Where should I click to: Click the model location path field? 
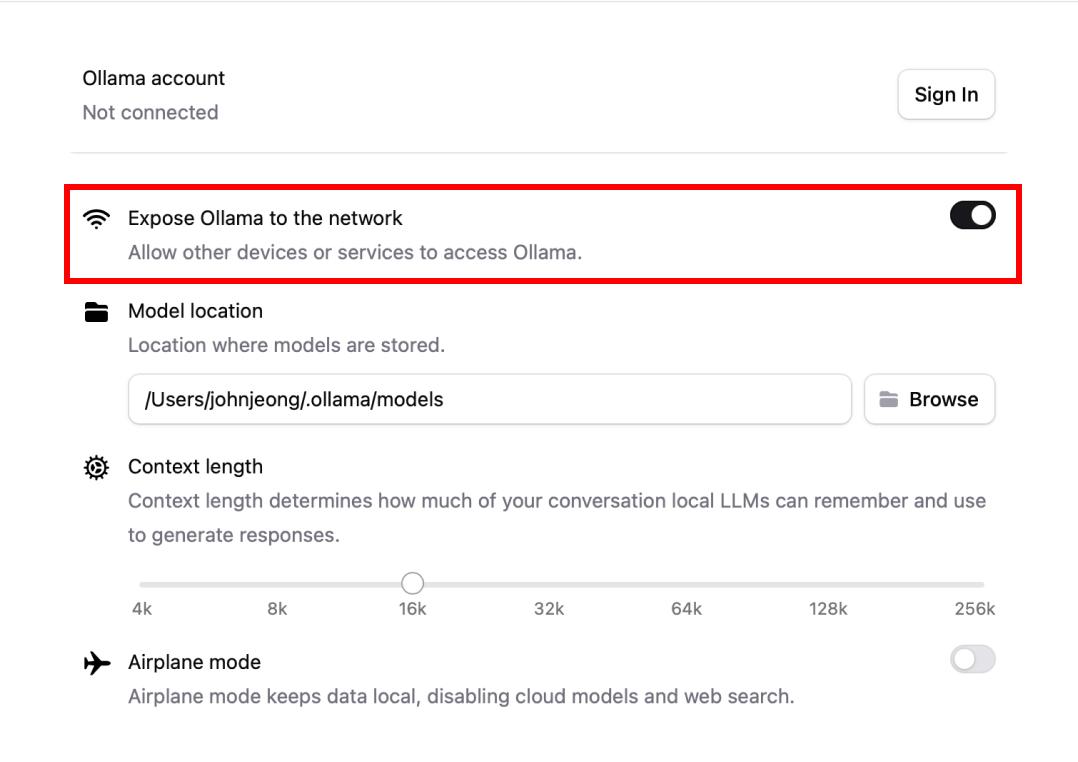point(489,399)
